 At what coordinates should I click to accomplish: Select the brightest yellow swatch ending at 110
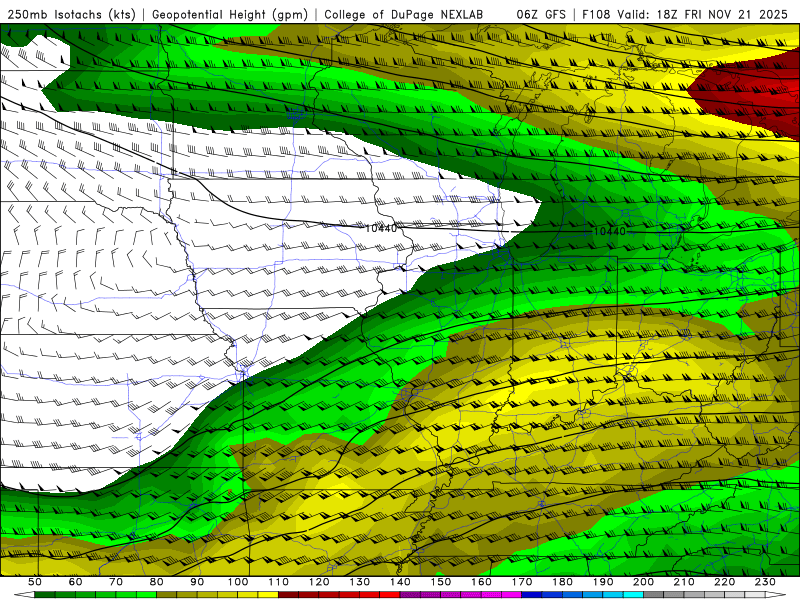coord(268,594)
